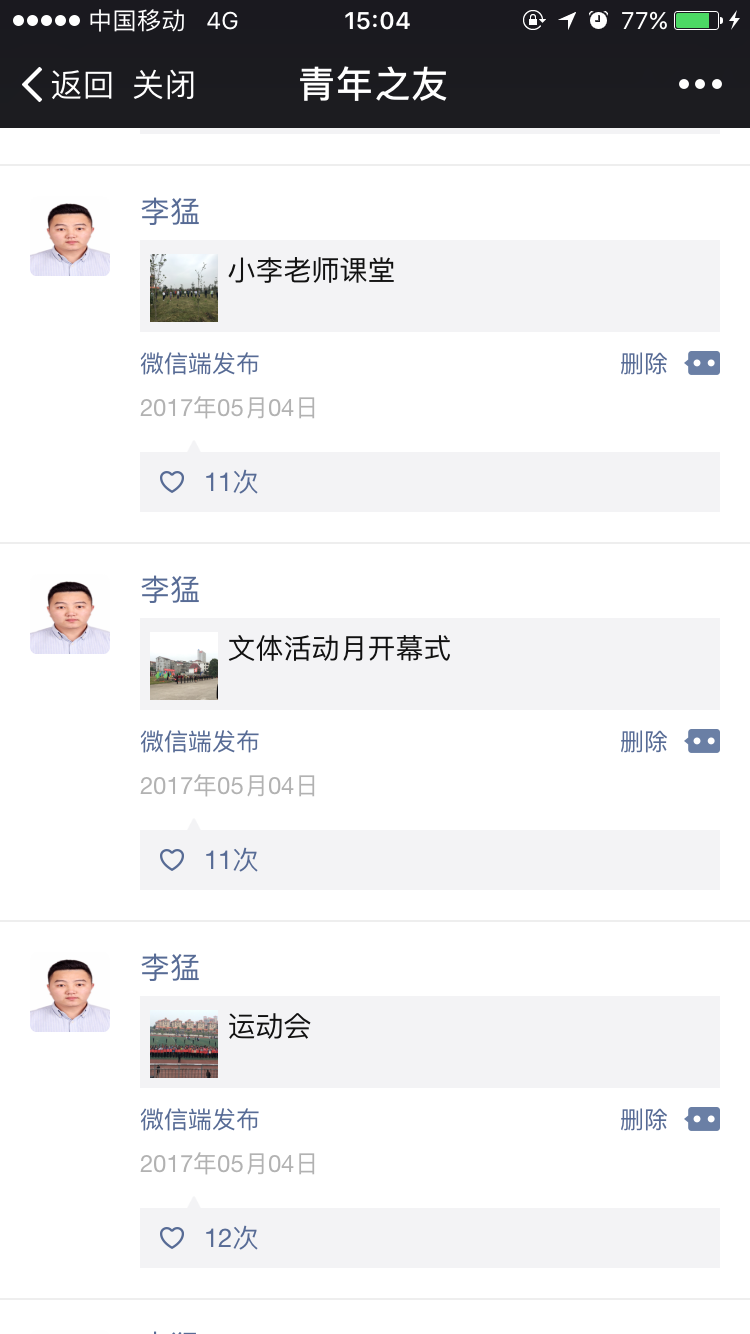
Task: Delete the 文体活动月开幕式 post
Action: [643, 742]
